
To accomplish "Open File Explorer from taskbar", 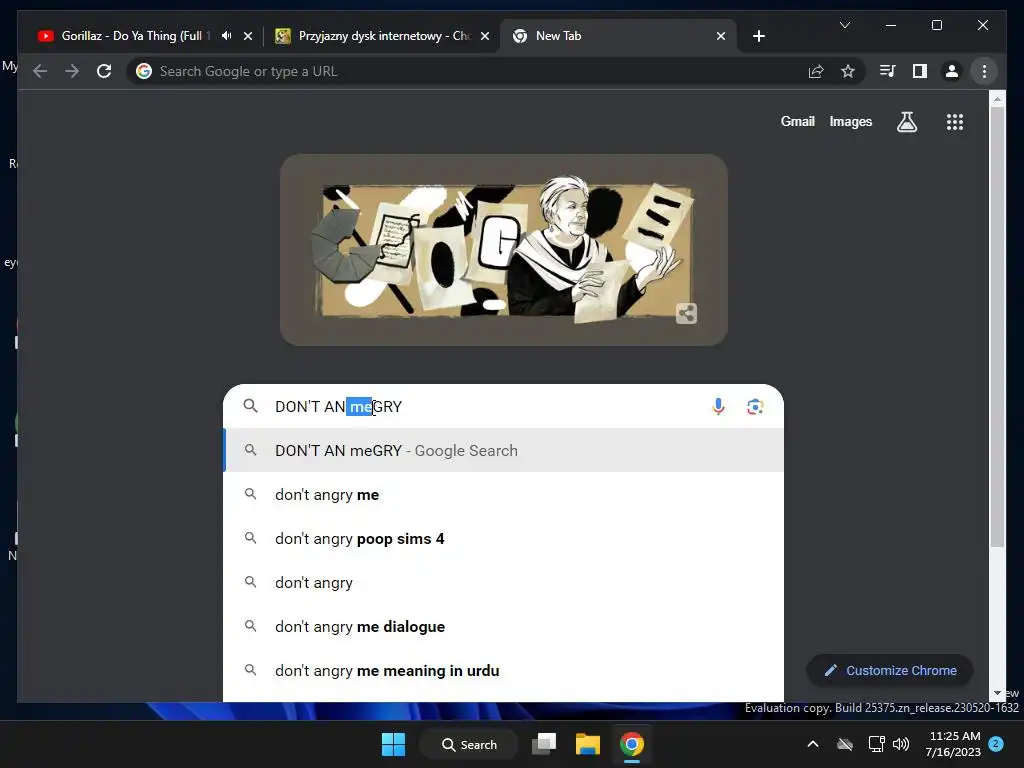I will click(x=588, y=744).
